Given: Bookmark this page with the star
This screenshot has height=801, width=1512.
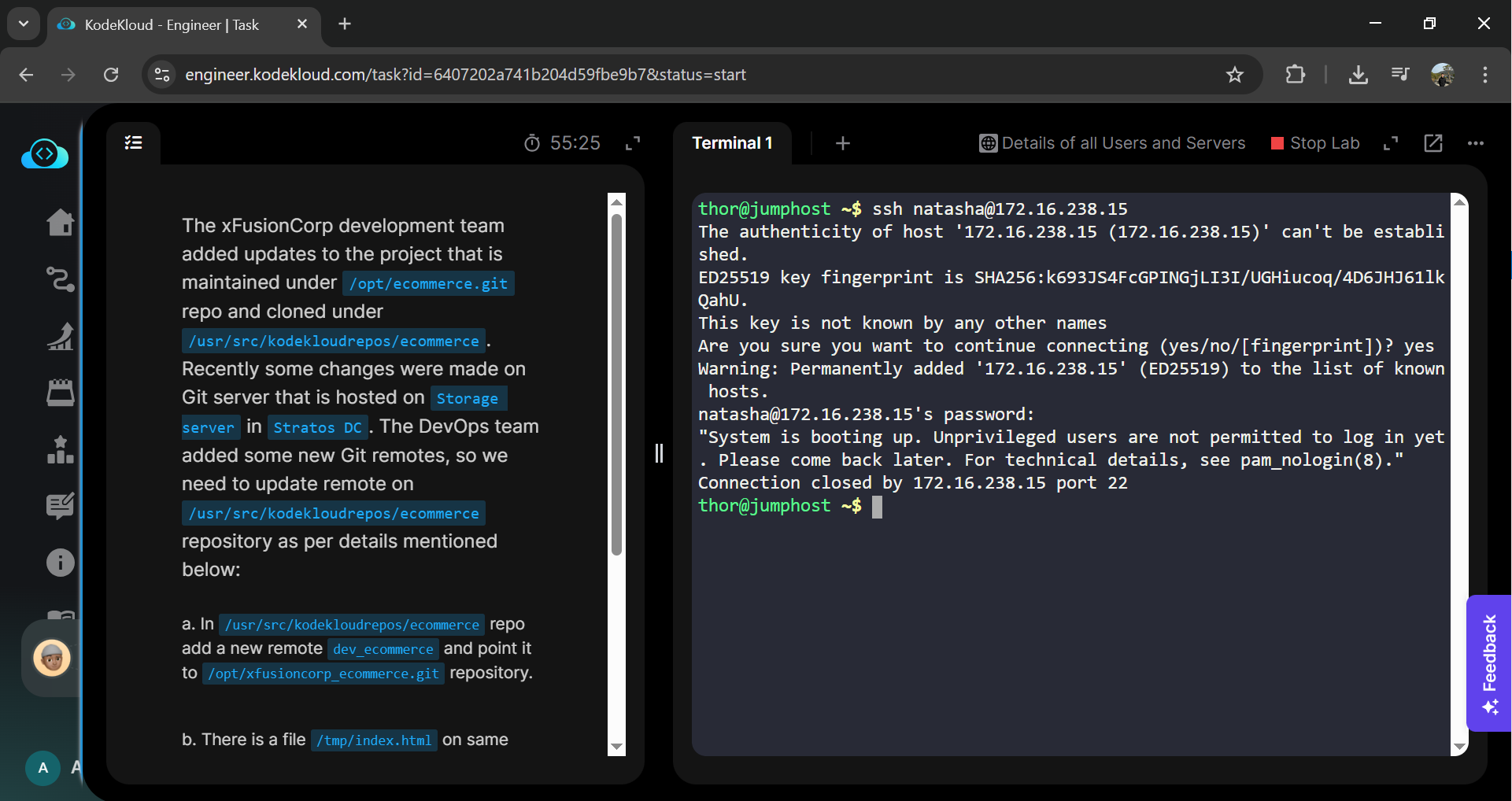Looking at the screenshot, I should [x=1235, y=75].
